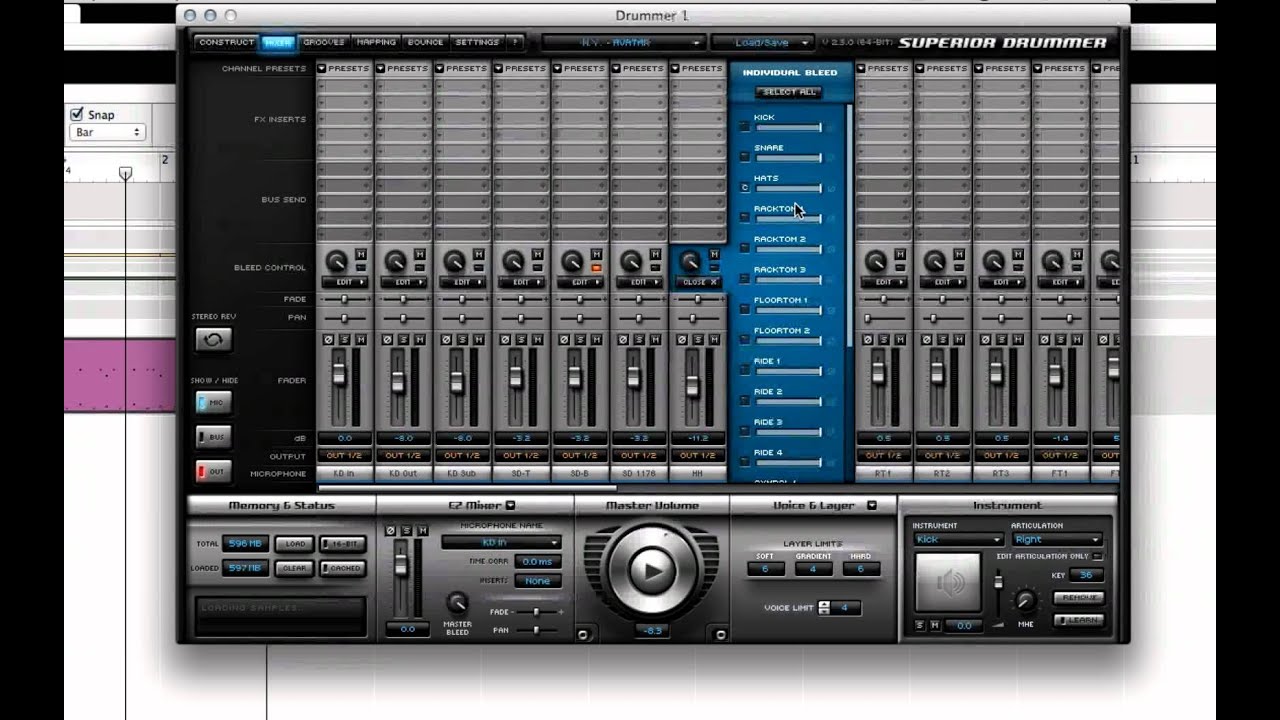Click the Clear button in Memory & Status
This screenshot has width=1280, height=720.
tap(294, 568)
